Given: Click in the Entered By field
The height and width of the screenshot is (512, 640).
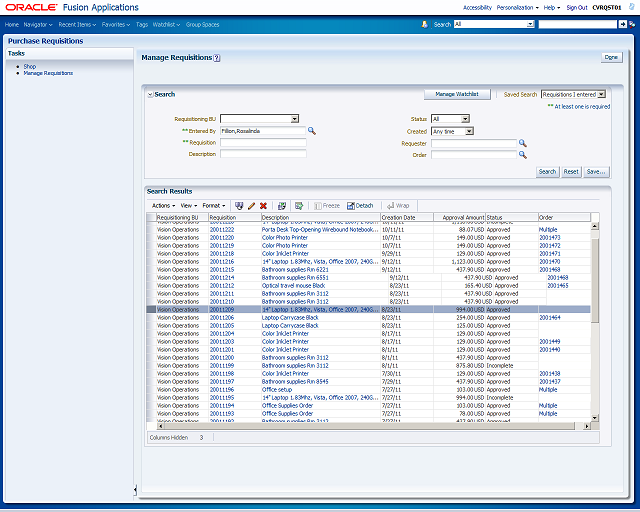Looking at the screenshot, I should [263, 131].
